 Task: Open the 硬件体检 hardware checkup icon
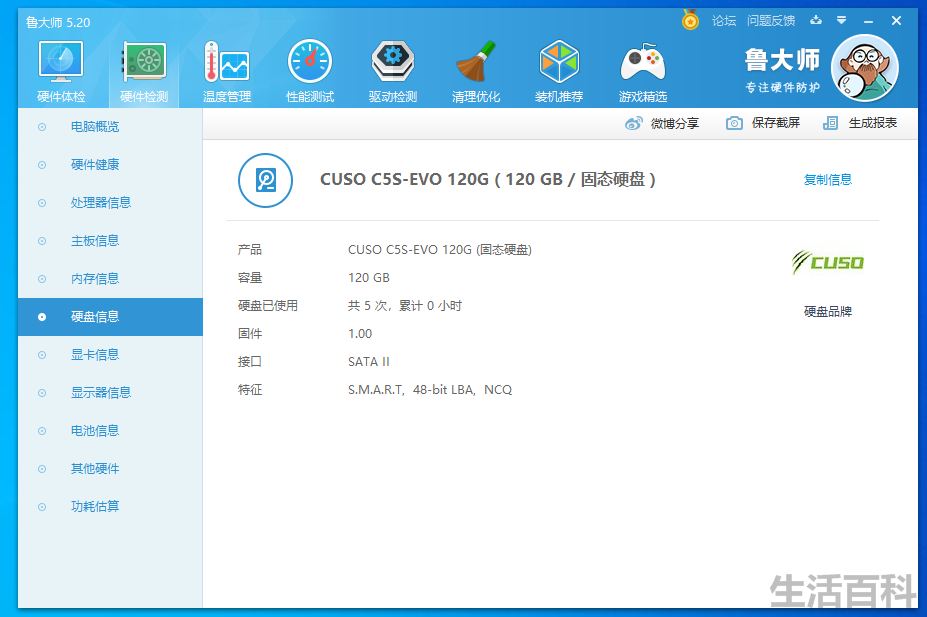(61, 60)
